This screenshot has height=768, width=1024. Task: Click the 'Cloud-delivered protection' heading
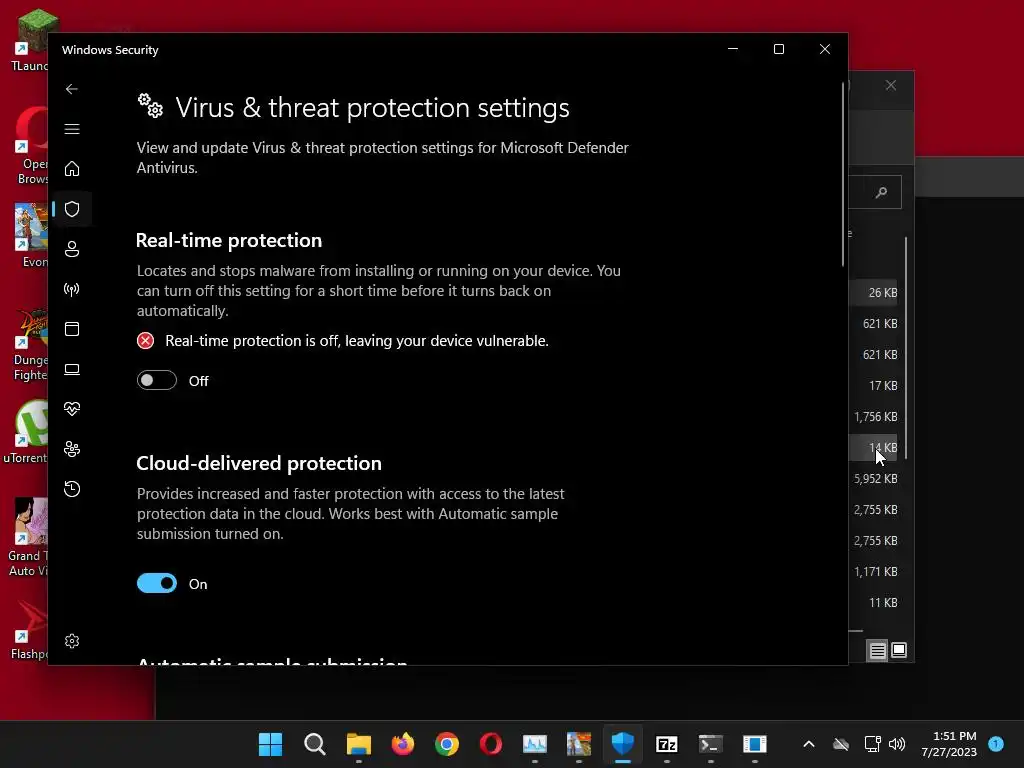point(259,463)
